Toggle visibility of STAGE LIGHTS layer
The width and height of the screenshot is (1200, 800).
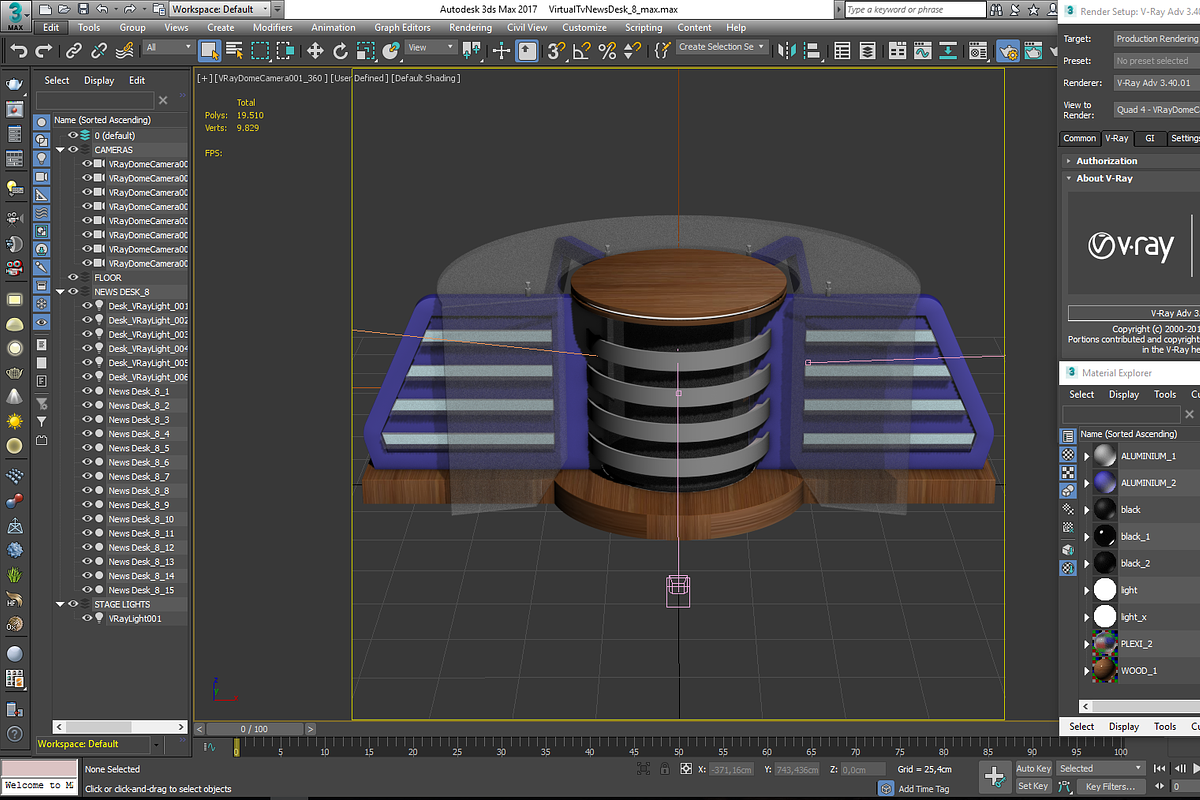[x=73, y=604]
